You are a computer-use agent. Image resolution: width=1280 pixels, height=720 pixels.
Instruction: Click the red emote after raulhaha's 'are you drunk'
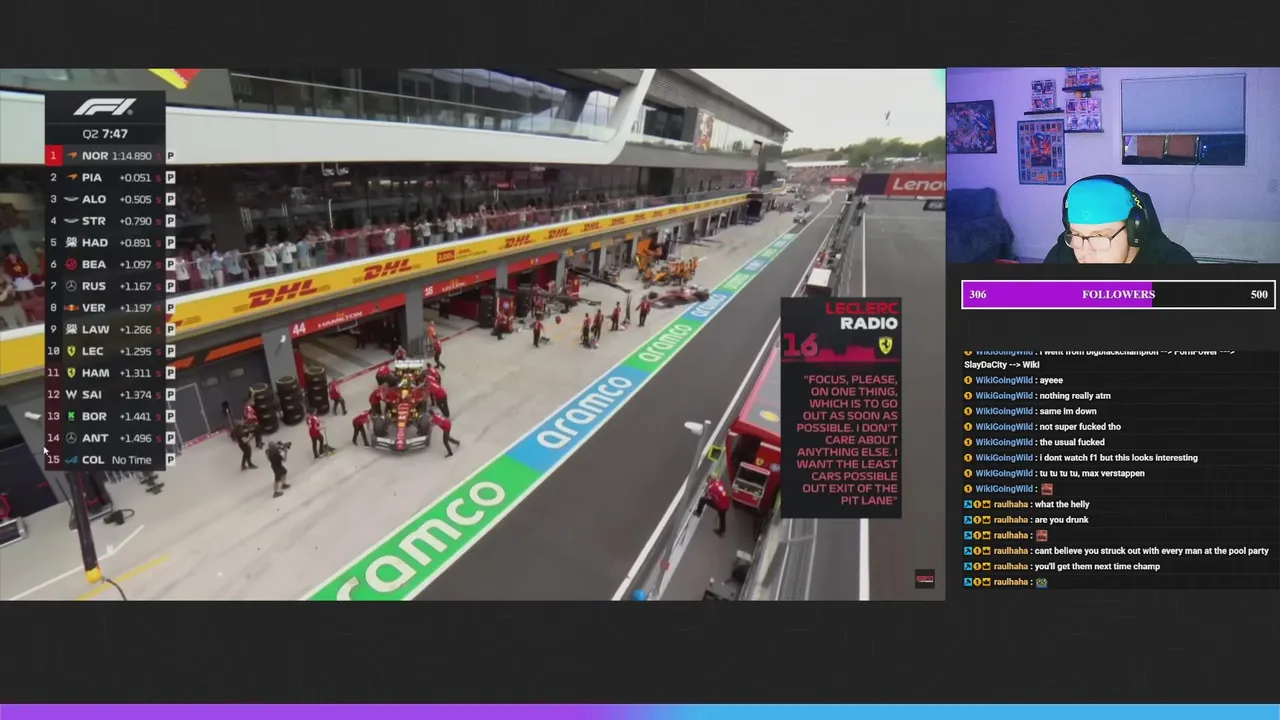coord(1041,536)
